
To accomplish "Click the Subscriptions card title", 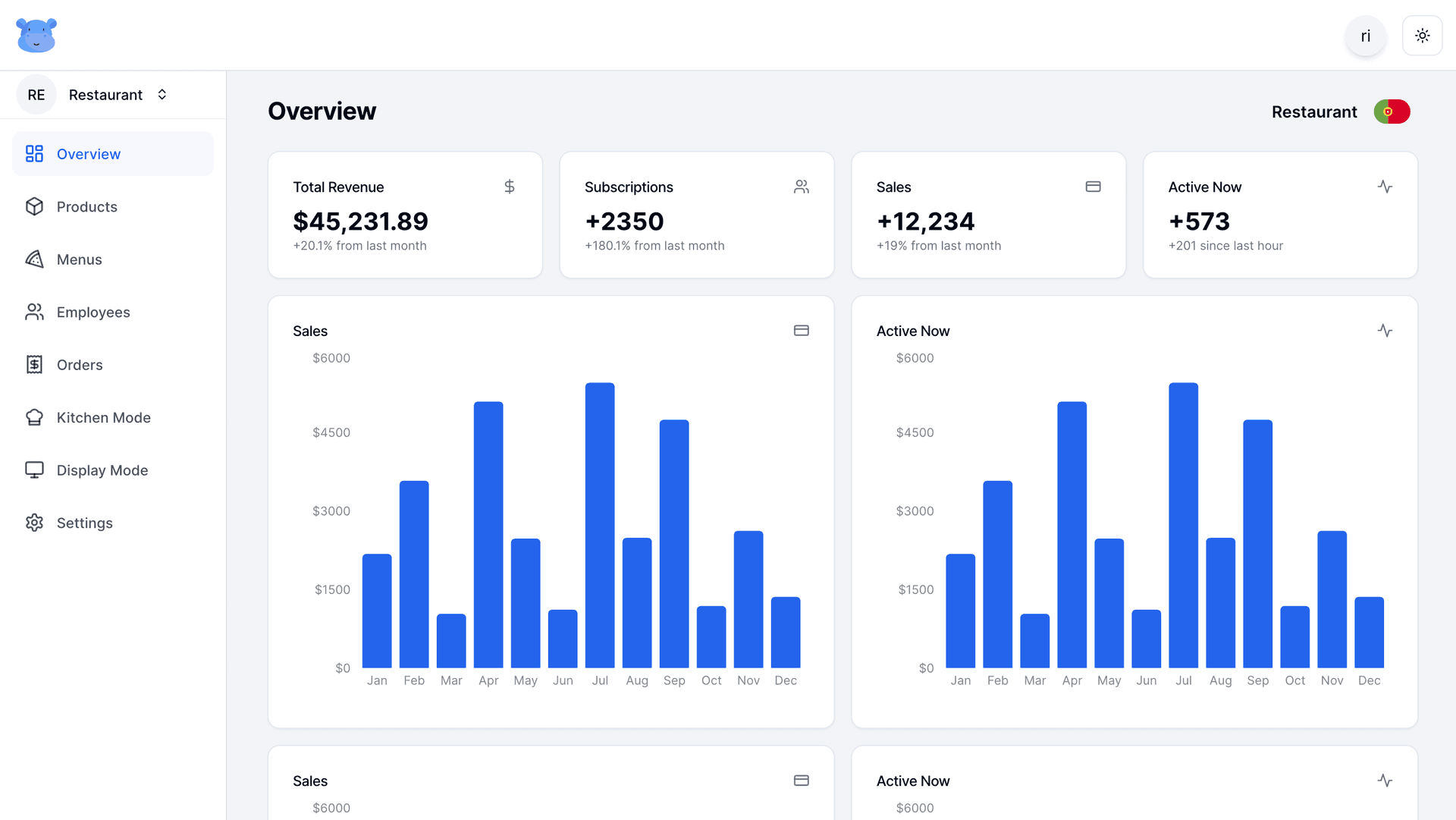I will (629, 187).
